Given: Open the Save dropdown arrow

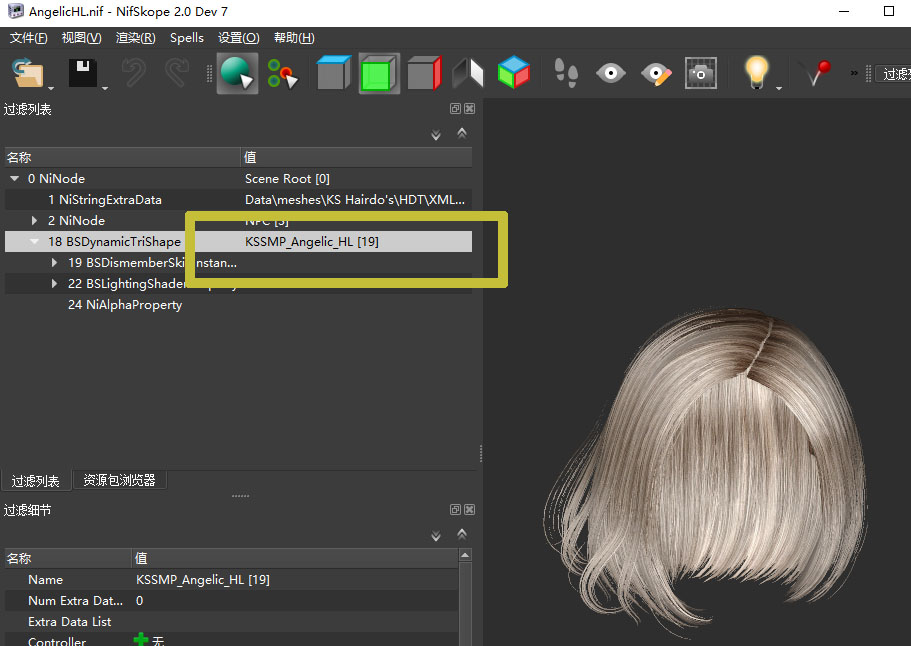Looking at the screenshot, I should tap(105, 88).
